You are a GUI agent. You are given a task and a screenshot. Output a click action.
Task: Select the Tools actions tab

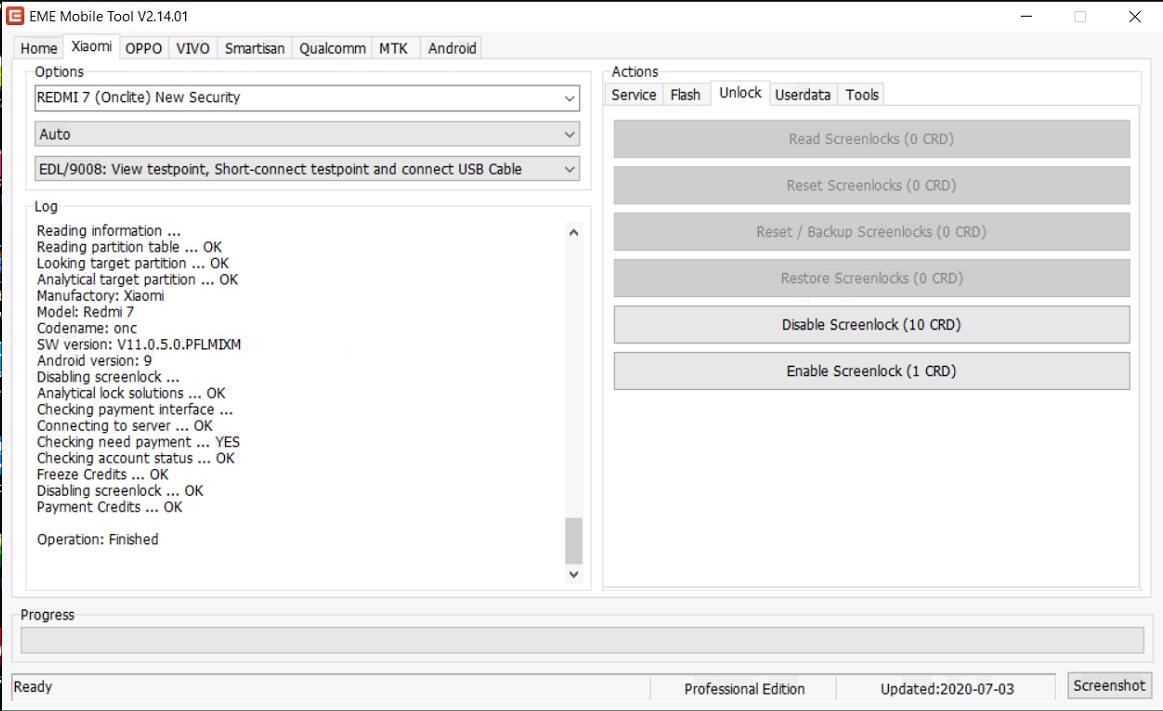pos(861,95)
